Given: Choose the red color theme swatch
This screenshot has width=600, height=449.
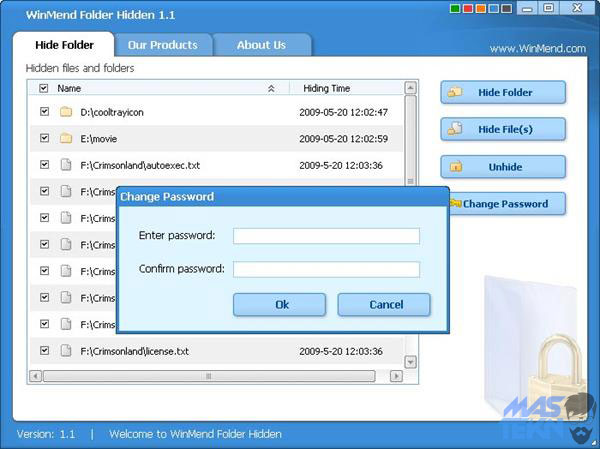Looking at the screenshot, I should coord(468,8).
